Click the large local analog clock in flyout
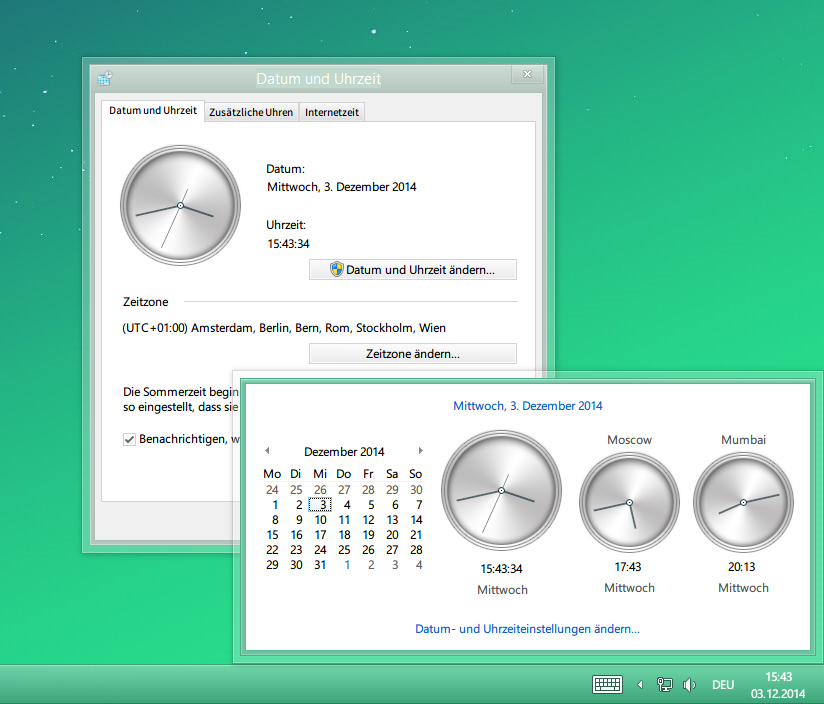Screen dimensions: 824x704 point(501,490)
